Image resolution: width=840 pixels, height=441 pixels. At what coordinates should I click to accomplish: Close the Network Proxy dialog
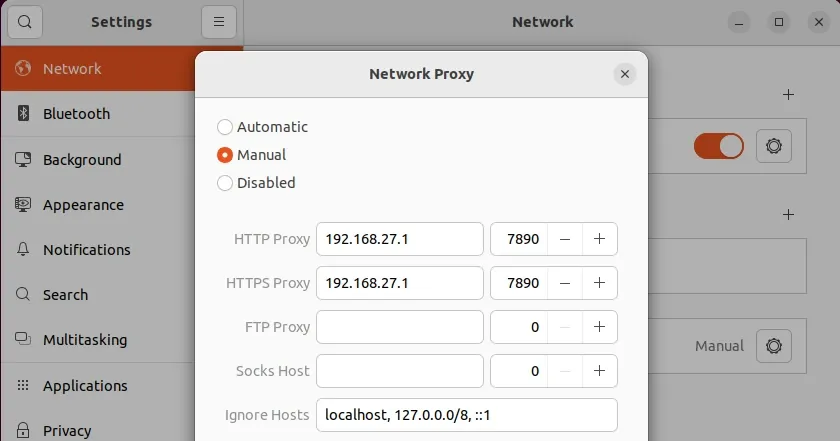pos(625,74)
